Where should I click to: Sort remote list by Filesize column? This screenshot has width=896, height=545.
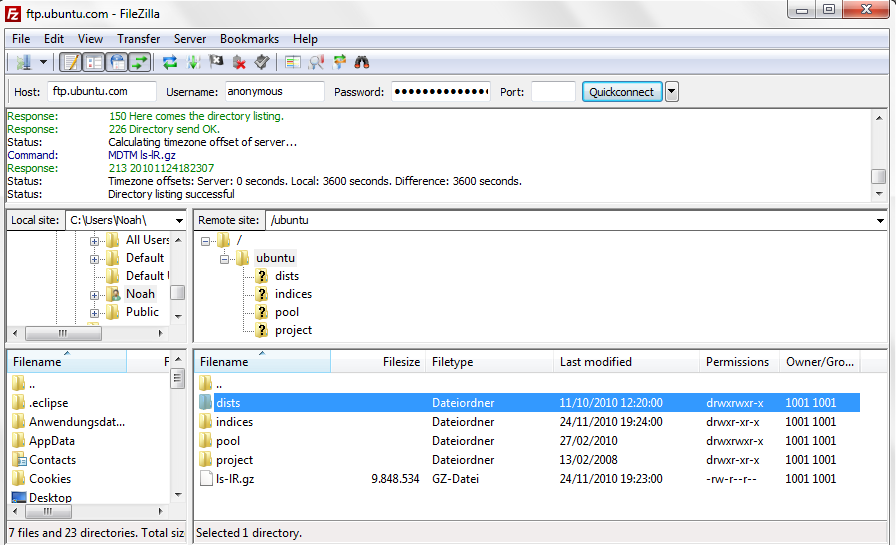[x=378, y=362]
